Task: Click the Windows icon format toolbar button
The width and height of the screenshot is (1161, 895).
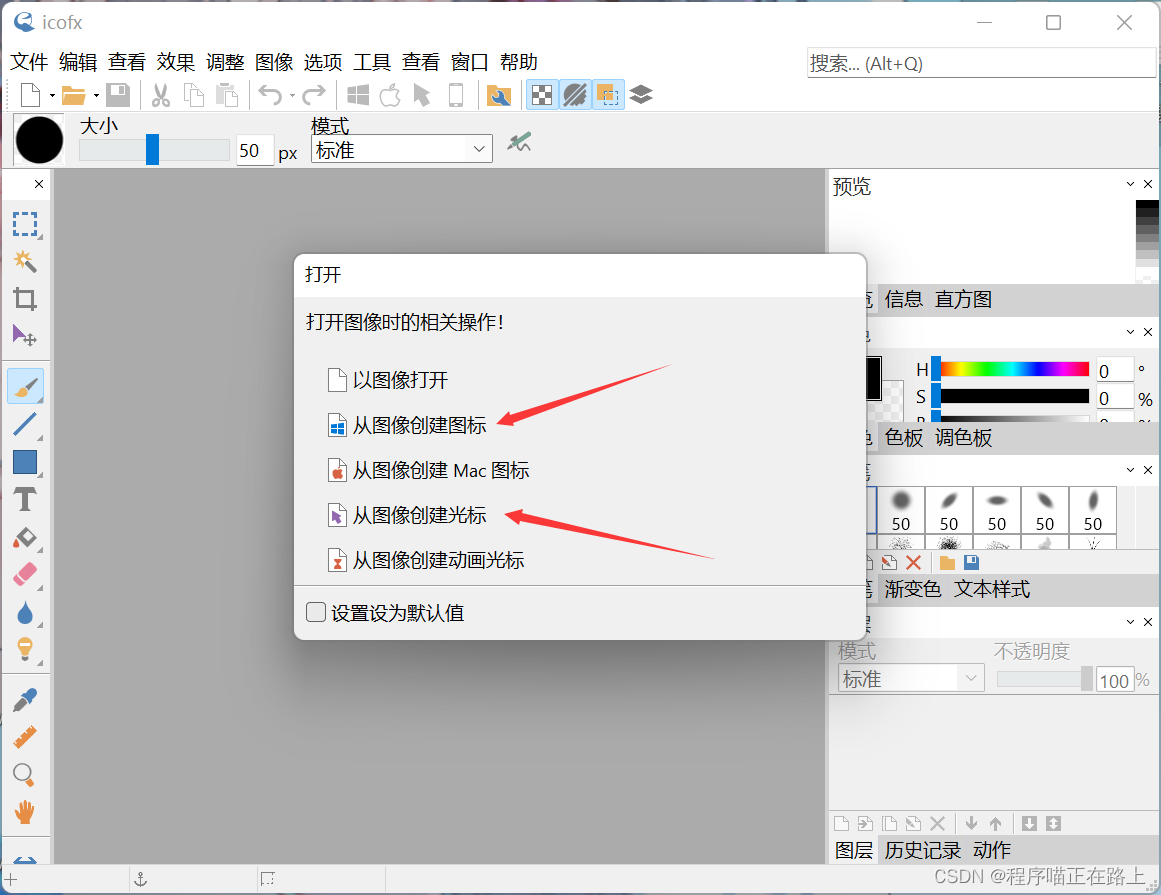Action: tap(357, 94)
